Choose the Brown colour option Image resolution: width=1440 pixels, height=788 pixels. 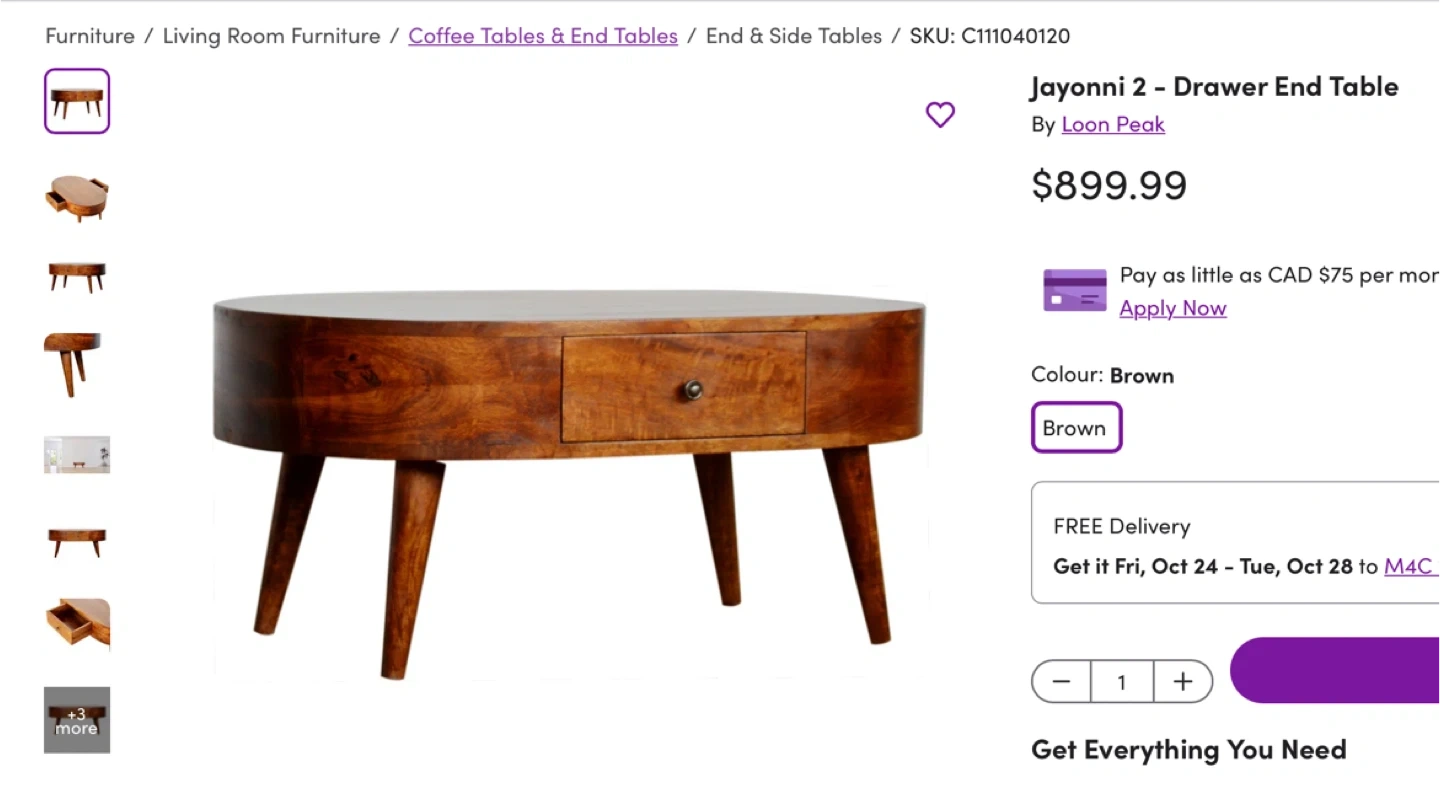pyautogui.click(x=1076, y=428)
